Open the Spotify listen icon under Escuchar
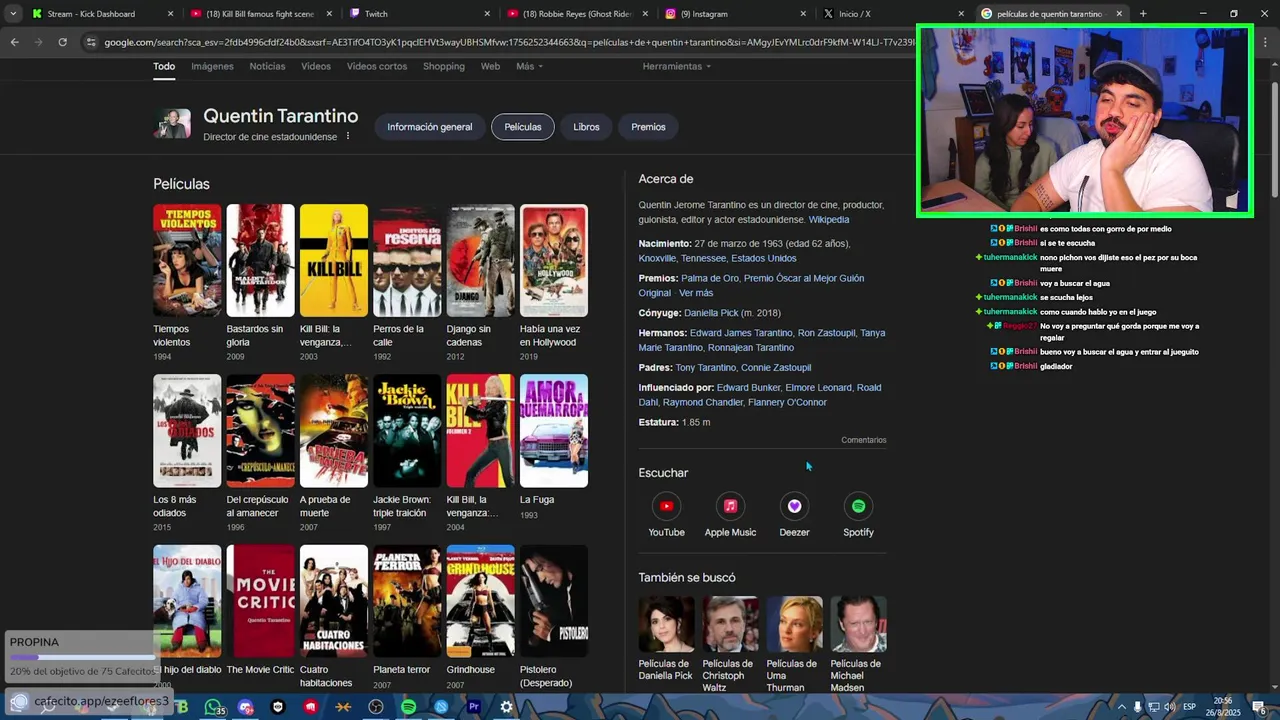Image resolution: width=1280 pixels, height=720 pixels. (858, 506)
